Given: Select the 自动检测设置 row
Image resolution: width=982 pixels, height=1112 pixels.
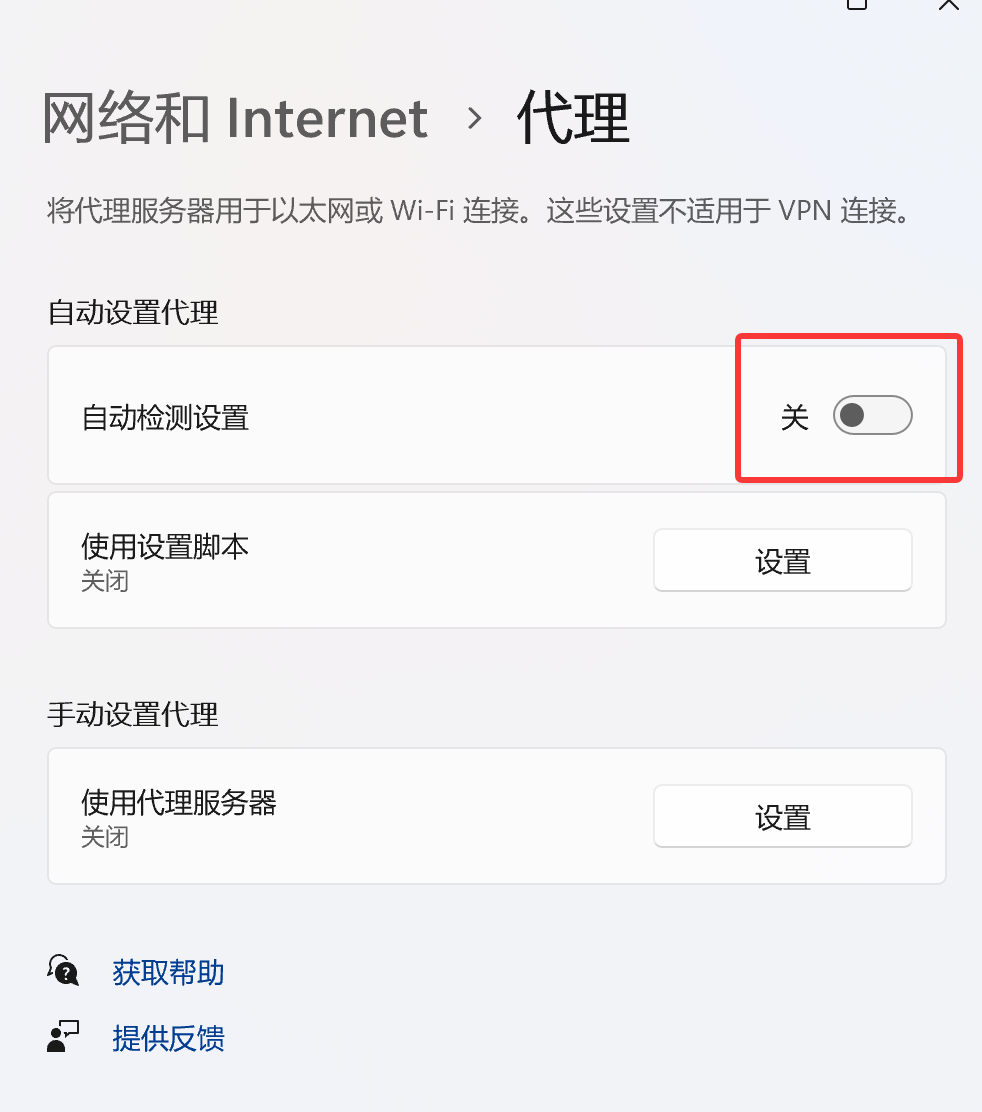Looking at the screenshot, I should (x=400, y=415).
